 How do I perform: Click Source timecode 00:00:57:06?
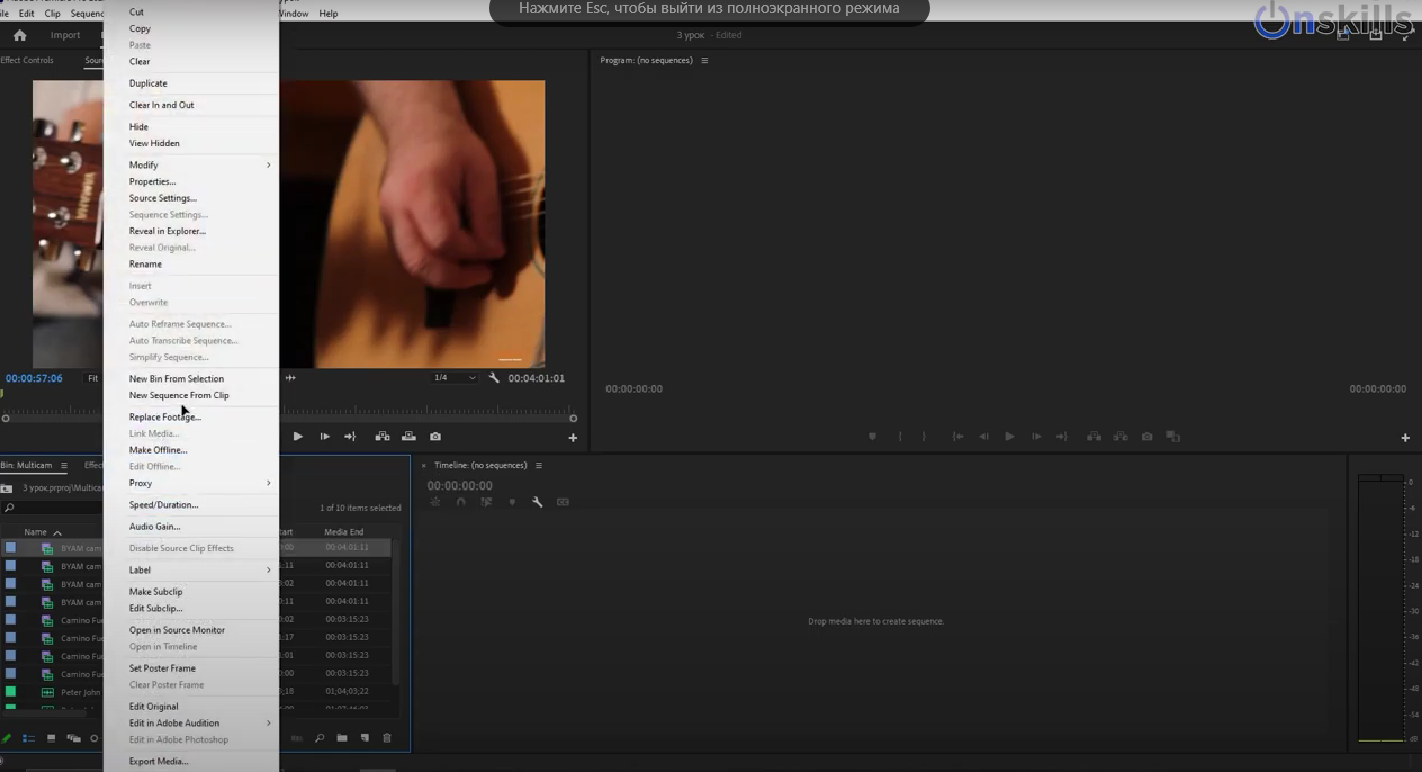click(34, 379)
